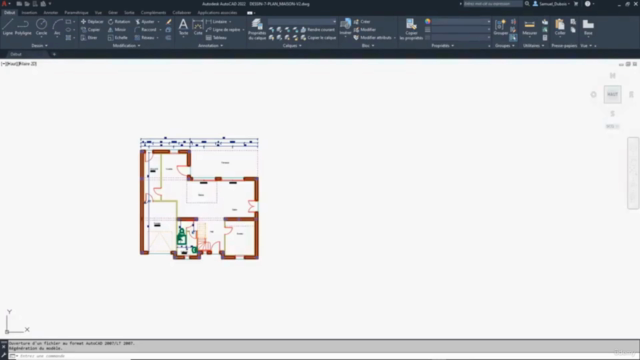Expand the Dessin panel
The height and width of the screenshot is (360, 640).
(40, 46)
